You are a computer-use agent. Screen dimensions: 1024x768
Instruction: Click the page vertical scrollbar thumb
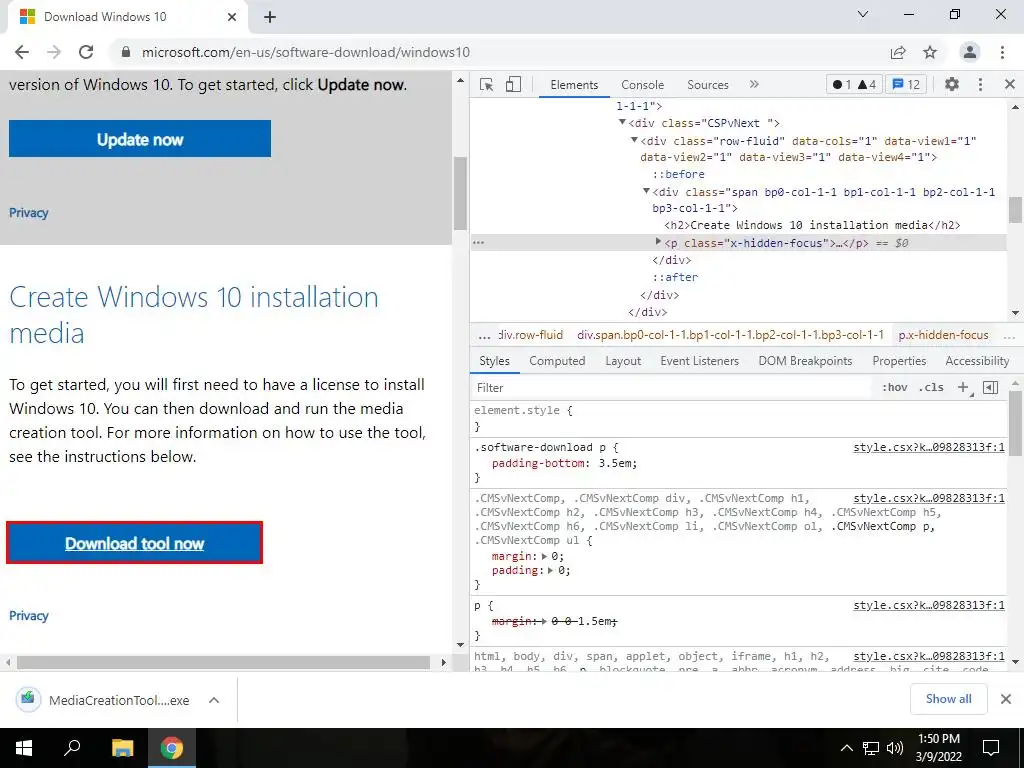[460, 193]
